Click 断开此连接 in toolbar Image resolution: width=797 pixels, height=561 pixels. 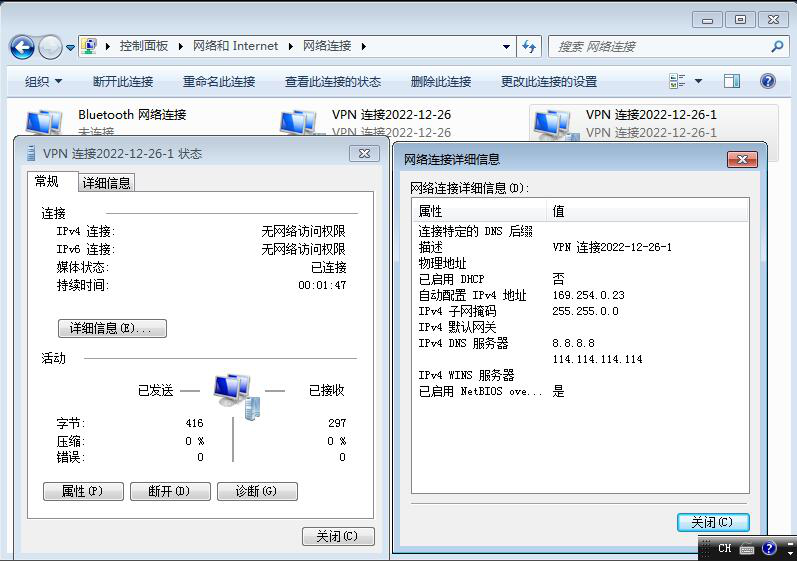[x=123, y=81]
